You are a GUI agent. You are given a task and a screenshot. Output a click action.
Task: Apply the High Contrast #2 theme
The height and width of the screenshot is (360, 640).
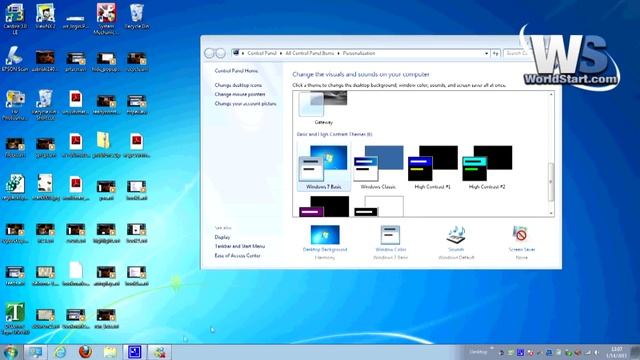pyautogui.click(x=487, y=167)
